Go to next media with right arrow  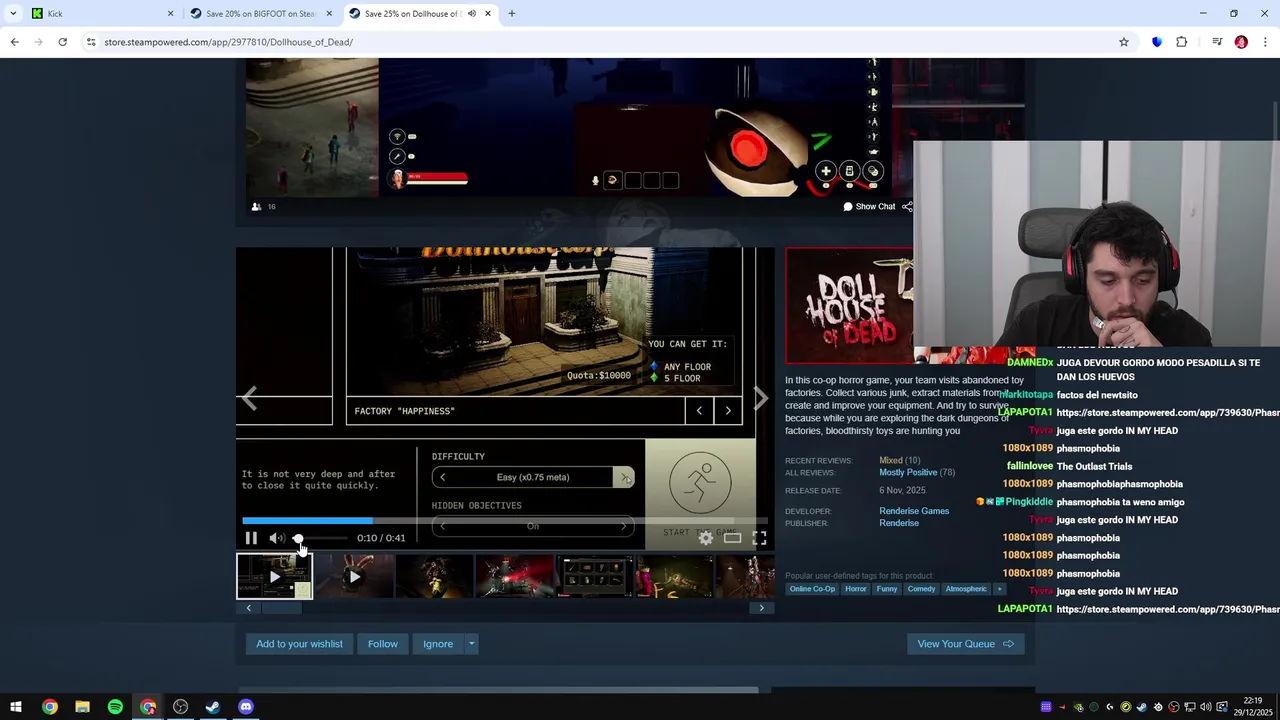tap(761, 399)
